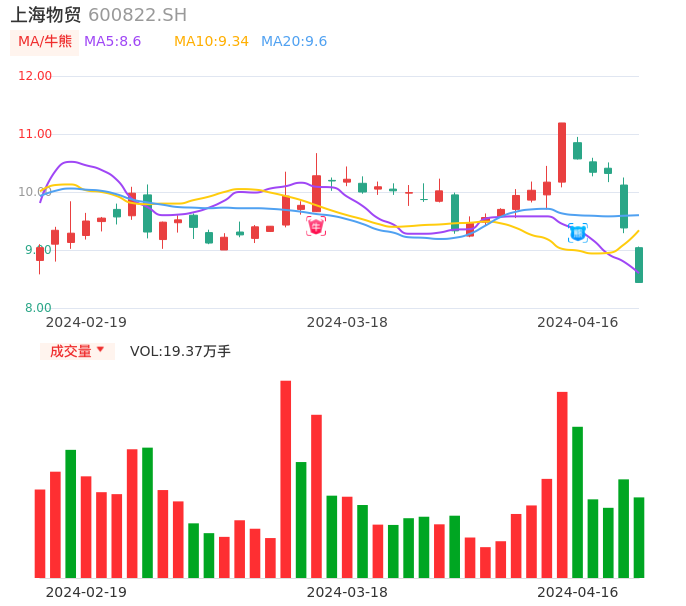Image resolution: width=686 pixels, height=606 pixels.
Task: Click the 2024-03-18 date on price chart
Action: tap(347, 322)
